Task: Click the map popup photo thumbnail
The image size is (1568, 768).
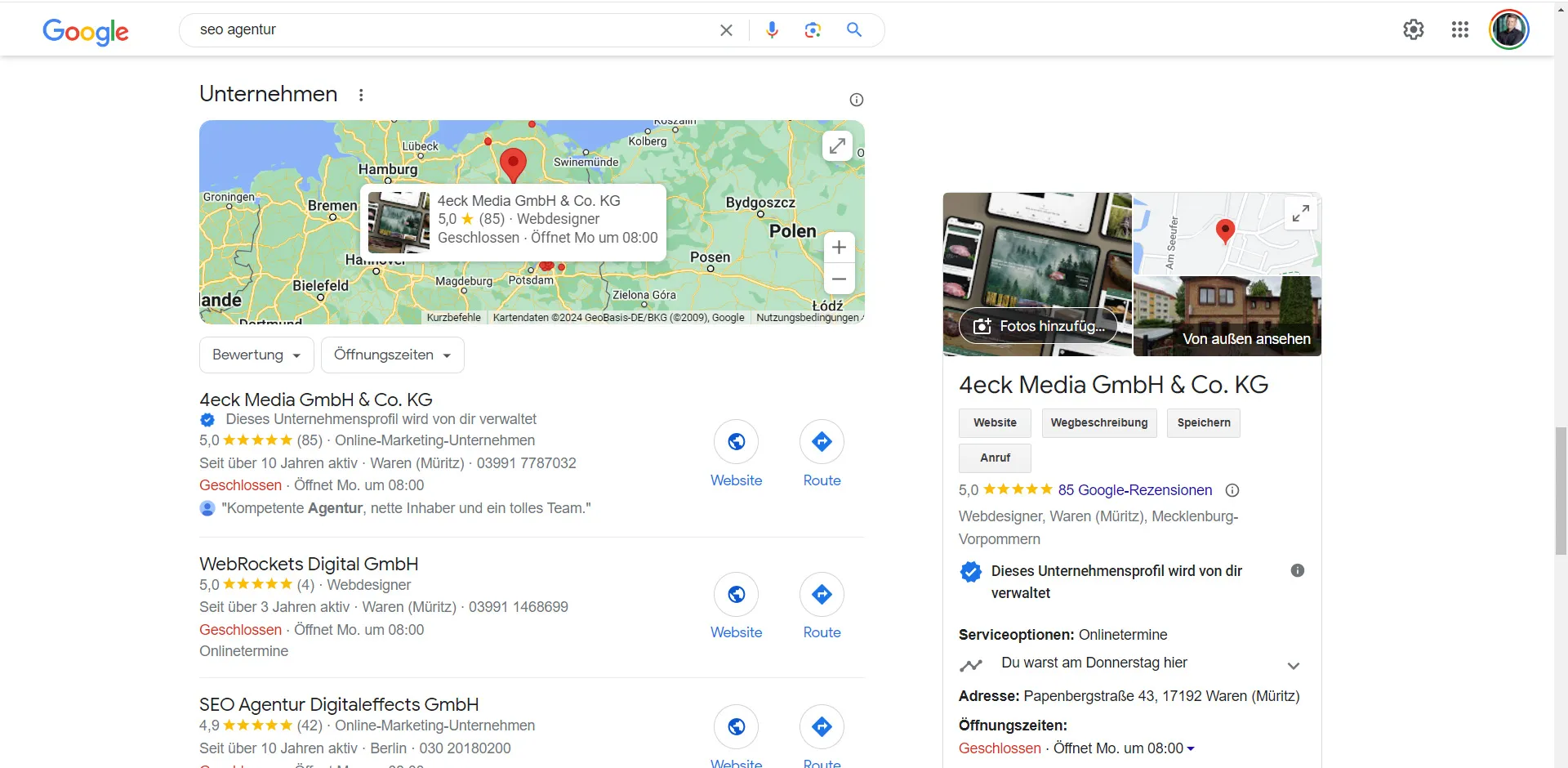Action: 399,222
